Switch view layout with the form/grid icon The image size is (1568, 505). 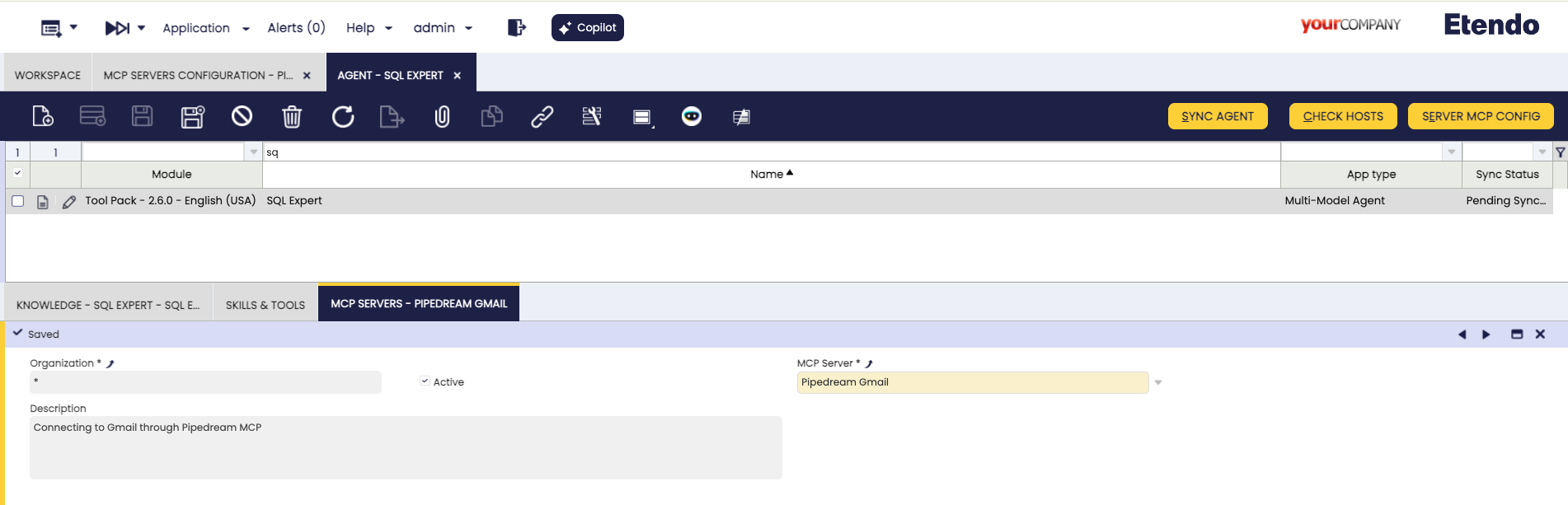(x=642, y=118)
